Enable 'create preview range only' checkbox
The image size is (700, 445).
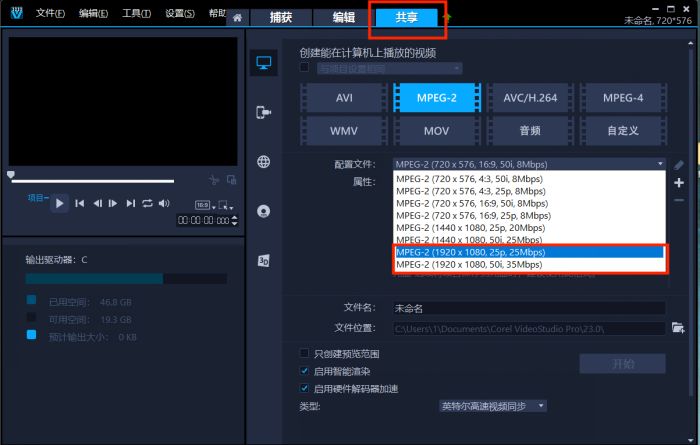point(304,353)
